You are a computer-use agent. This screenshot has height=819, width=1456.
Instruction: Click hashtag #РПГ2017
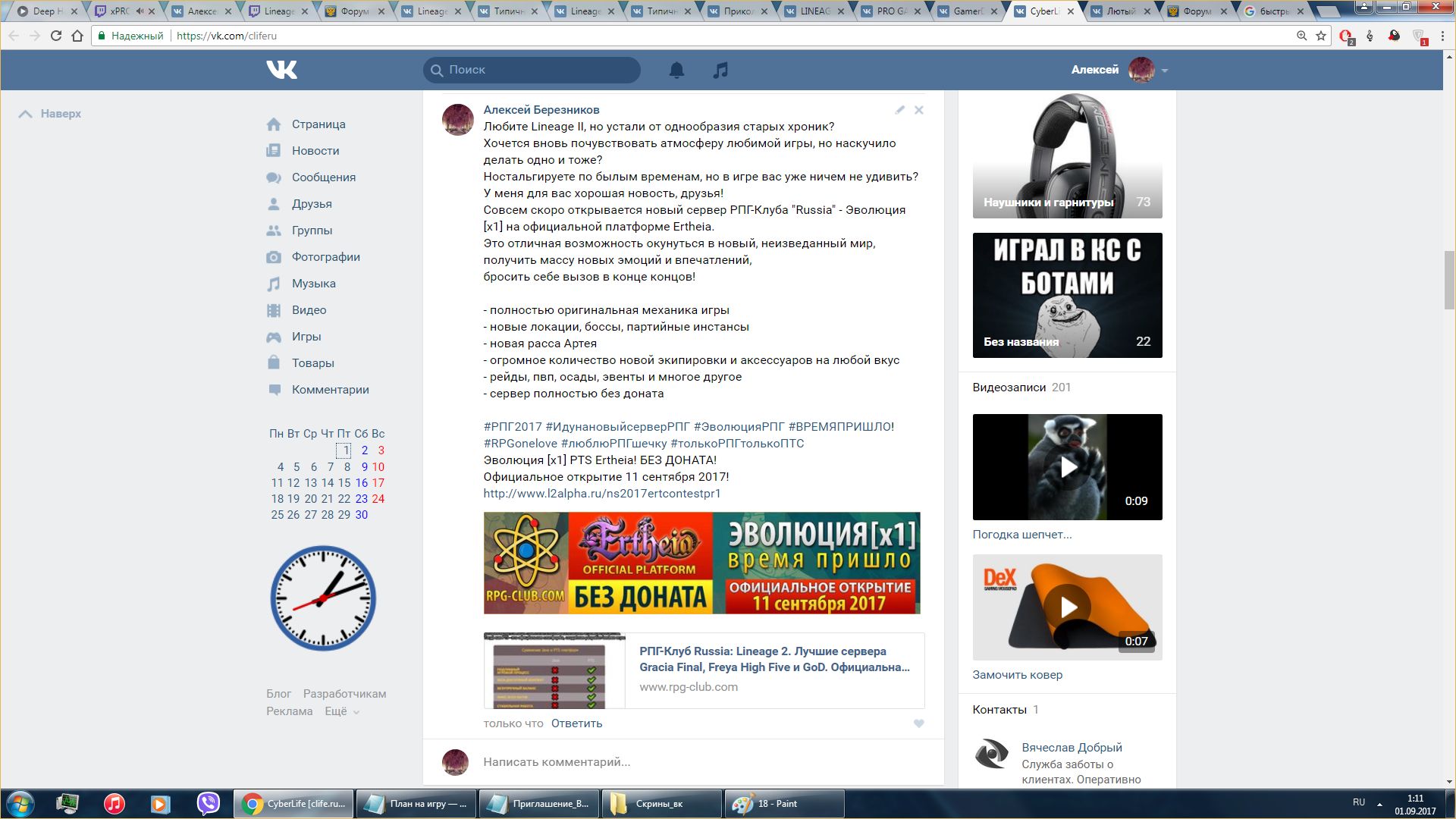513,427
